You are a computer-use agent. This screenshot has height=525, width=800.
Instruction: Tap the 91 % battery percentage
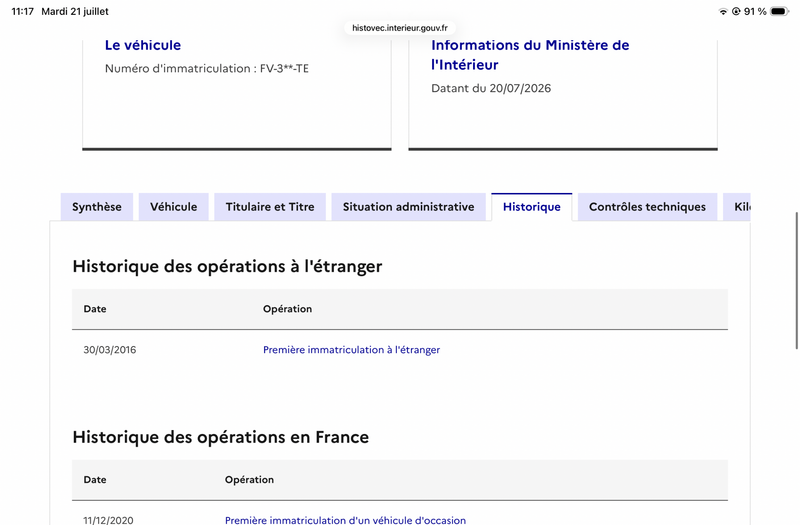point(755,11)
